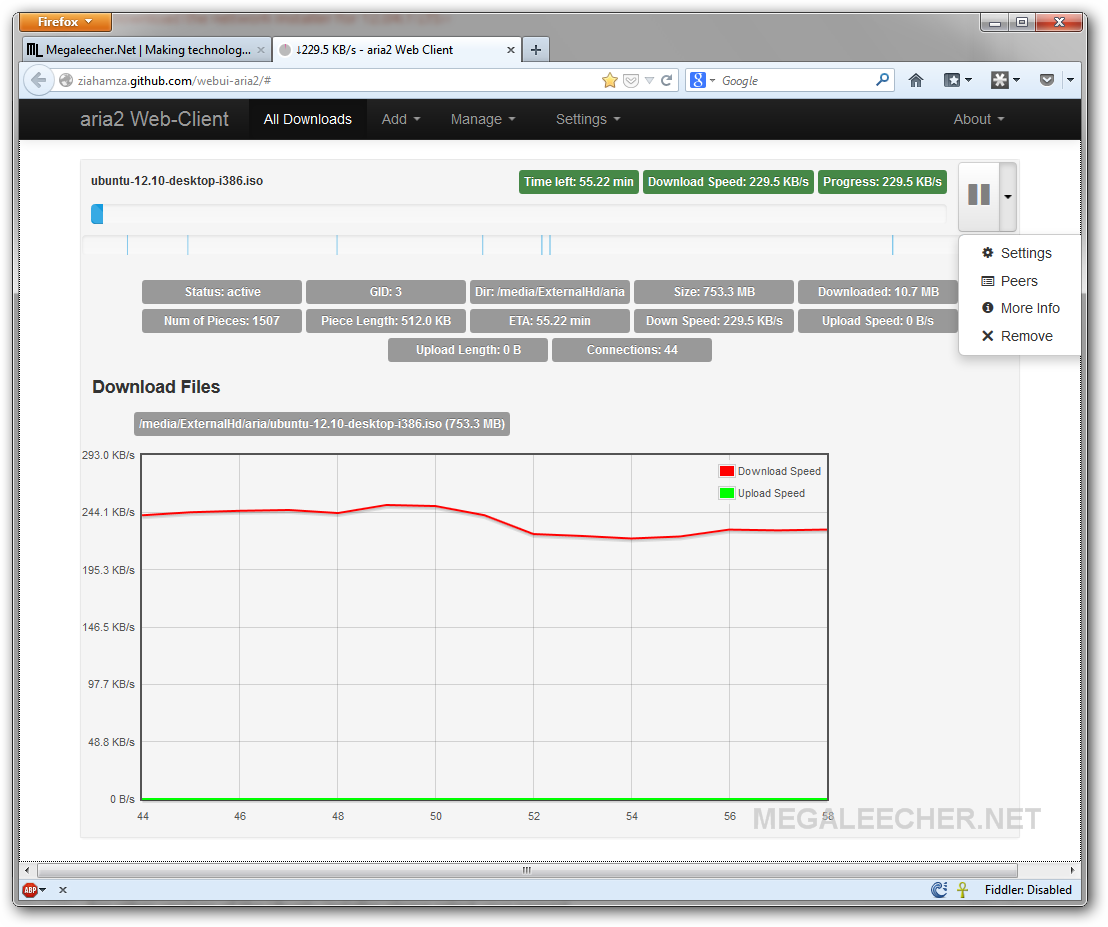The height and width of the screenshot is (927, 1108).
Task: Click the gear icon next to Settings
Action: pyautogui.click(x=988, y=253)
